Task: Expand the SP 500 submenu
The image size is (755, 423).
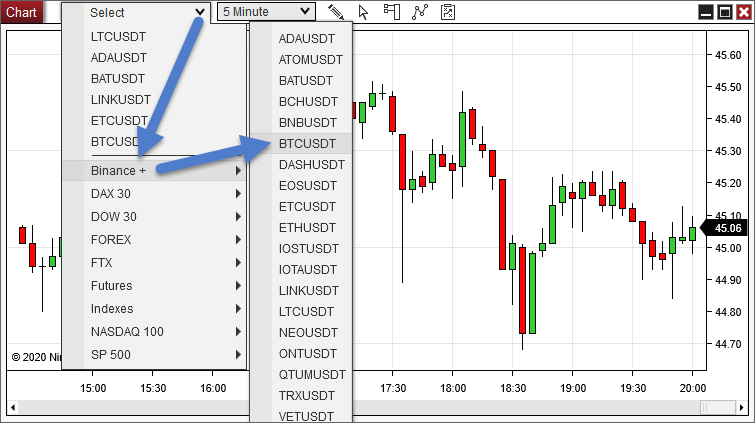Action: tap(154, 355)
